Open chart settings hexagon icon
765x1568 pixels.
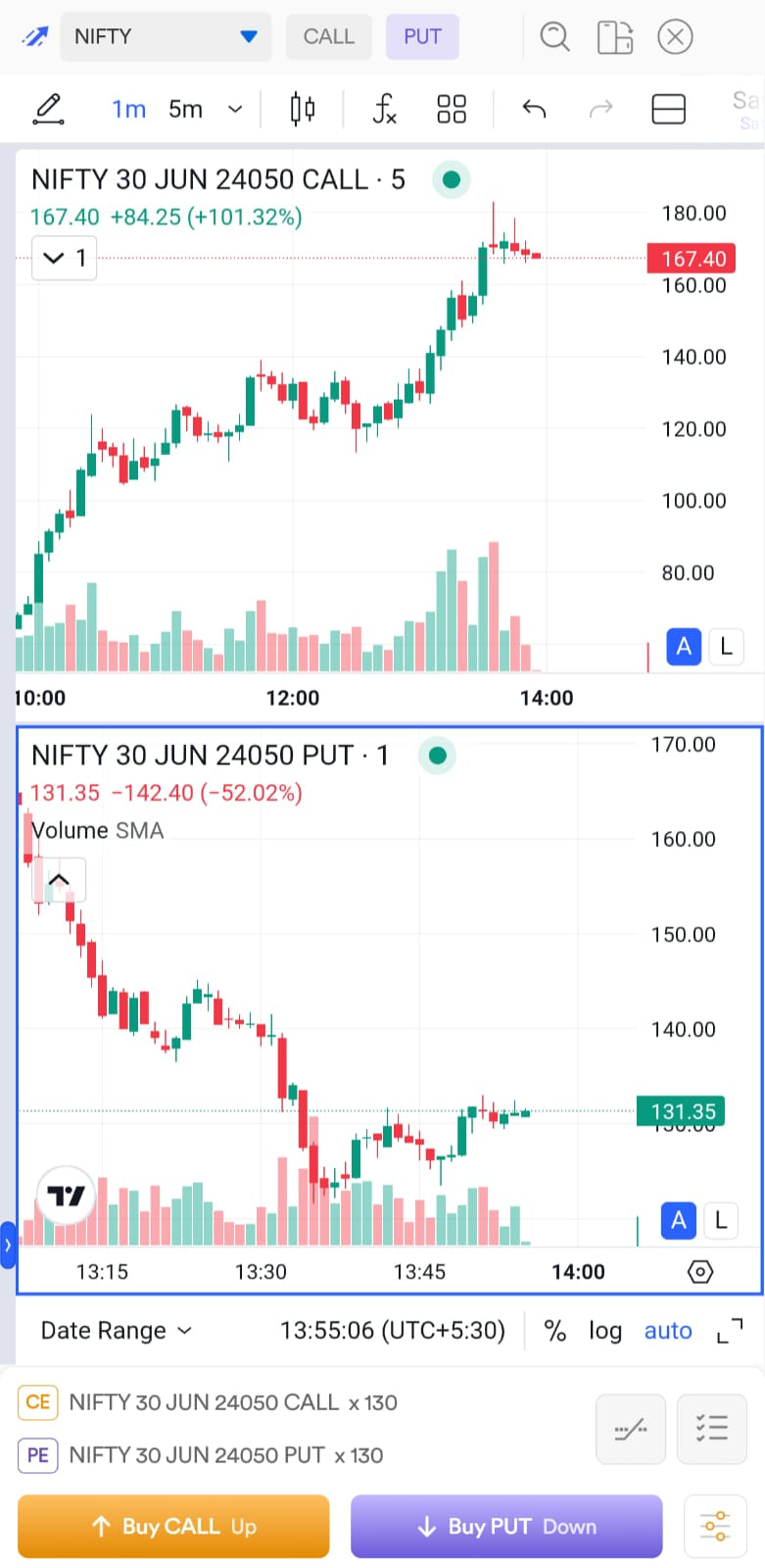coord(700,1272)
